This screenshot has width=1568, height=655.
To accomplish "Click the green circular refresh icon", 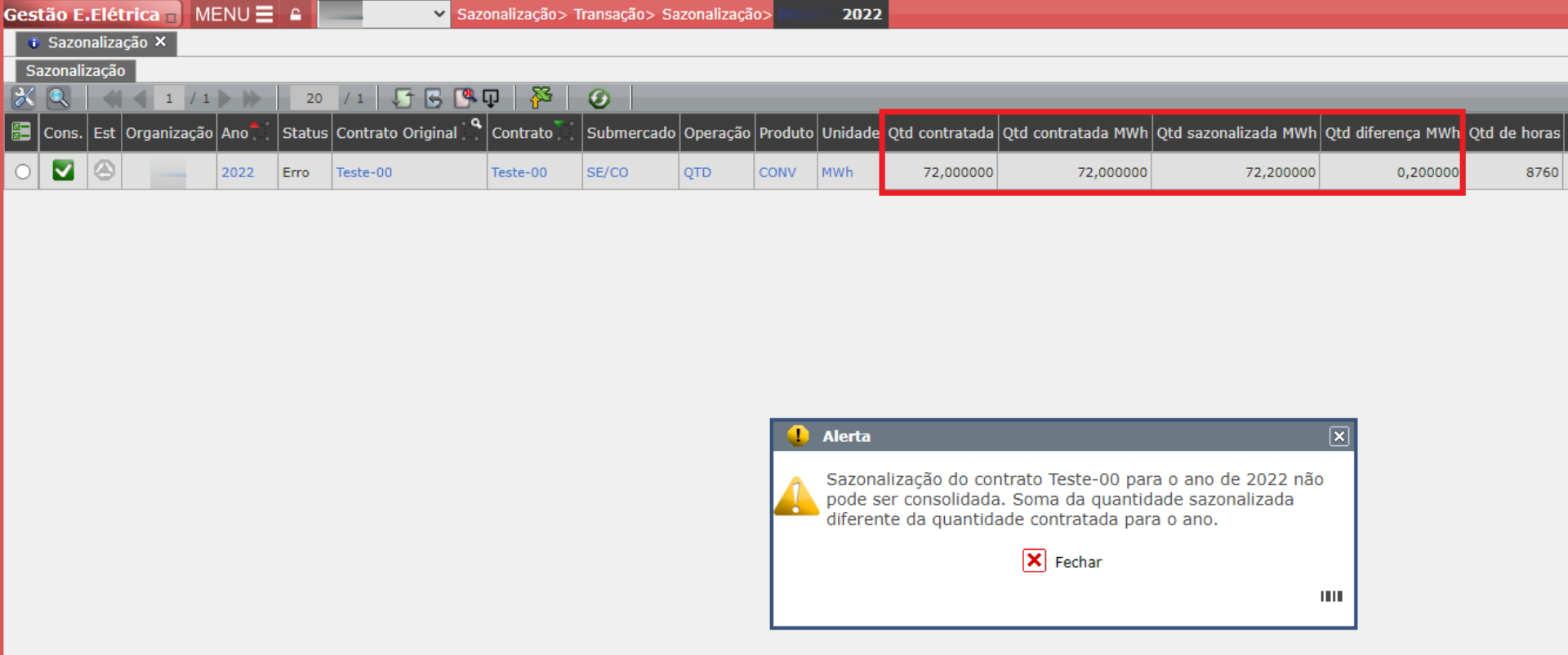I will [599, 98].
